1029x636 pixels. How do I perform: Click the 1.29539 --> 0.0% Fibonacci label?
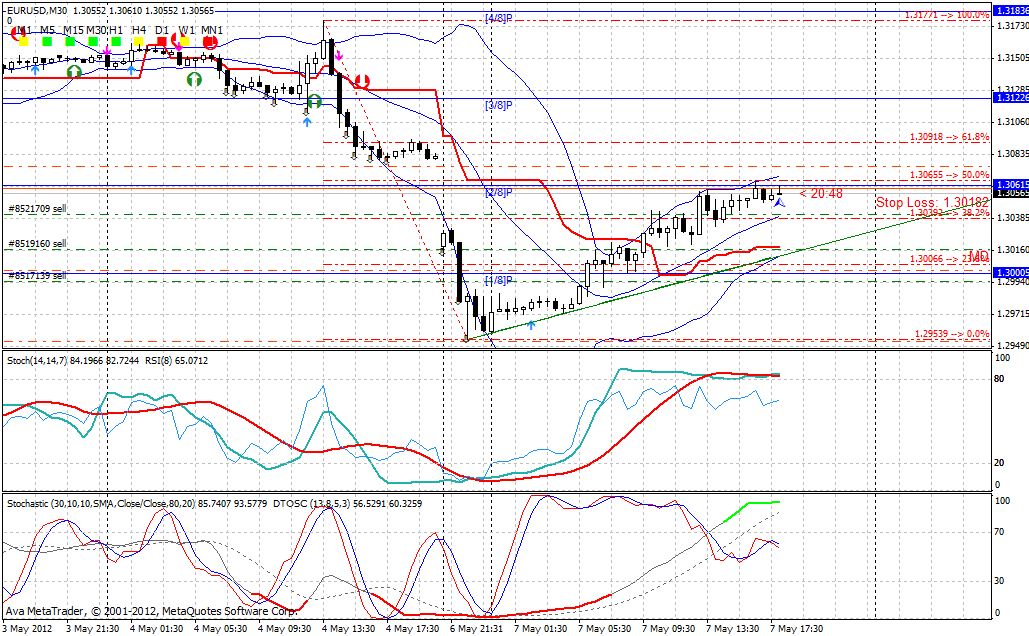point(952,334)
